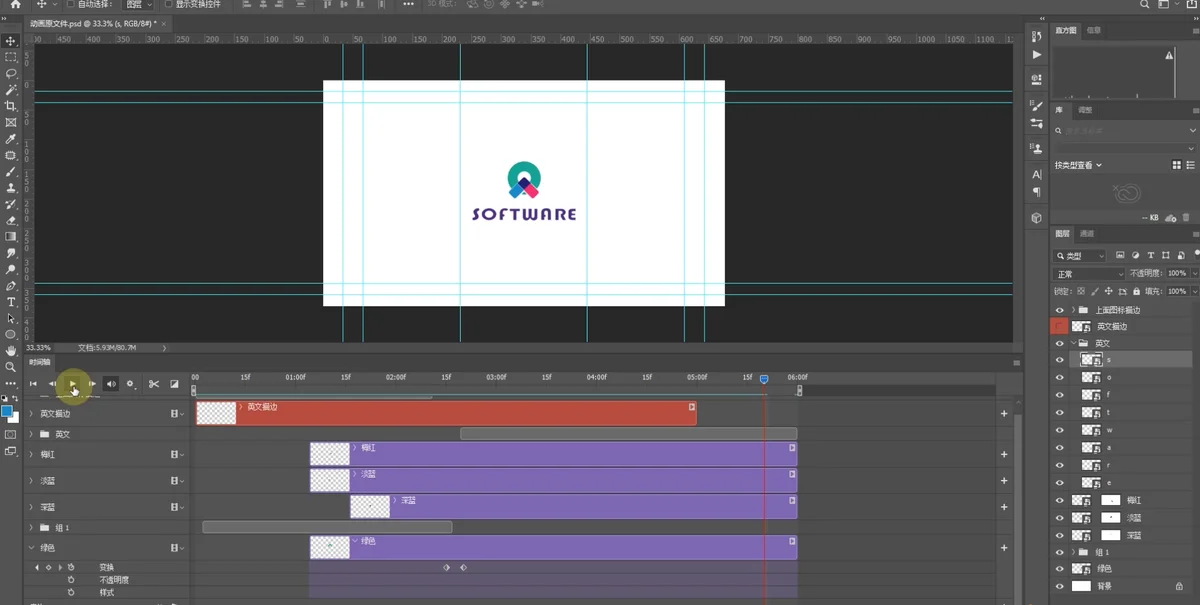
Task: Open the three-dot options bar menu
Action: pyautogui.click(x=408, y=4)
